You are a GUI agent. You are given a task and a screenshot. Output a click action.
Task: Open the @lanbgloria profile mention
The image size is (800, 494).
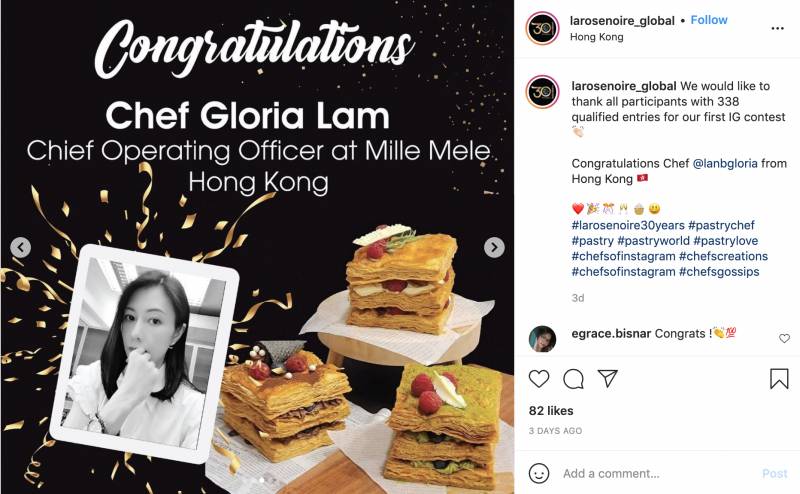pyautogui.click(x=729, y=163)
